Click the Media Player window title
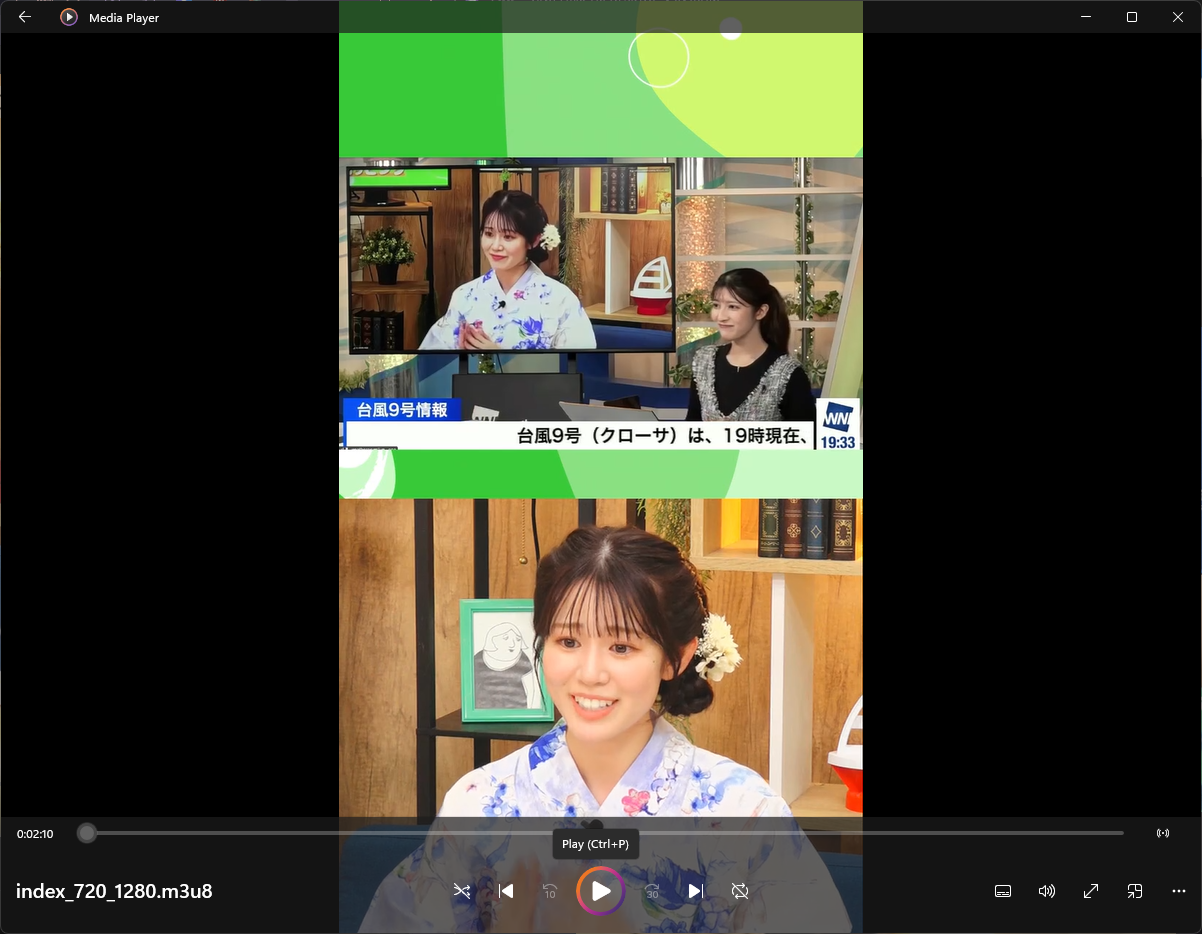 pos(124,18)
